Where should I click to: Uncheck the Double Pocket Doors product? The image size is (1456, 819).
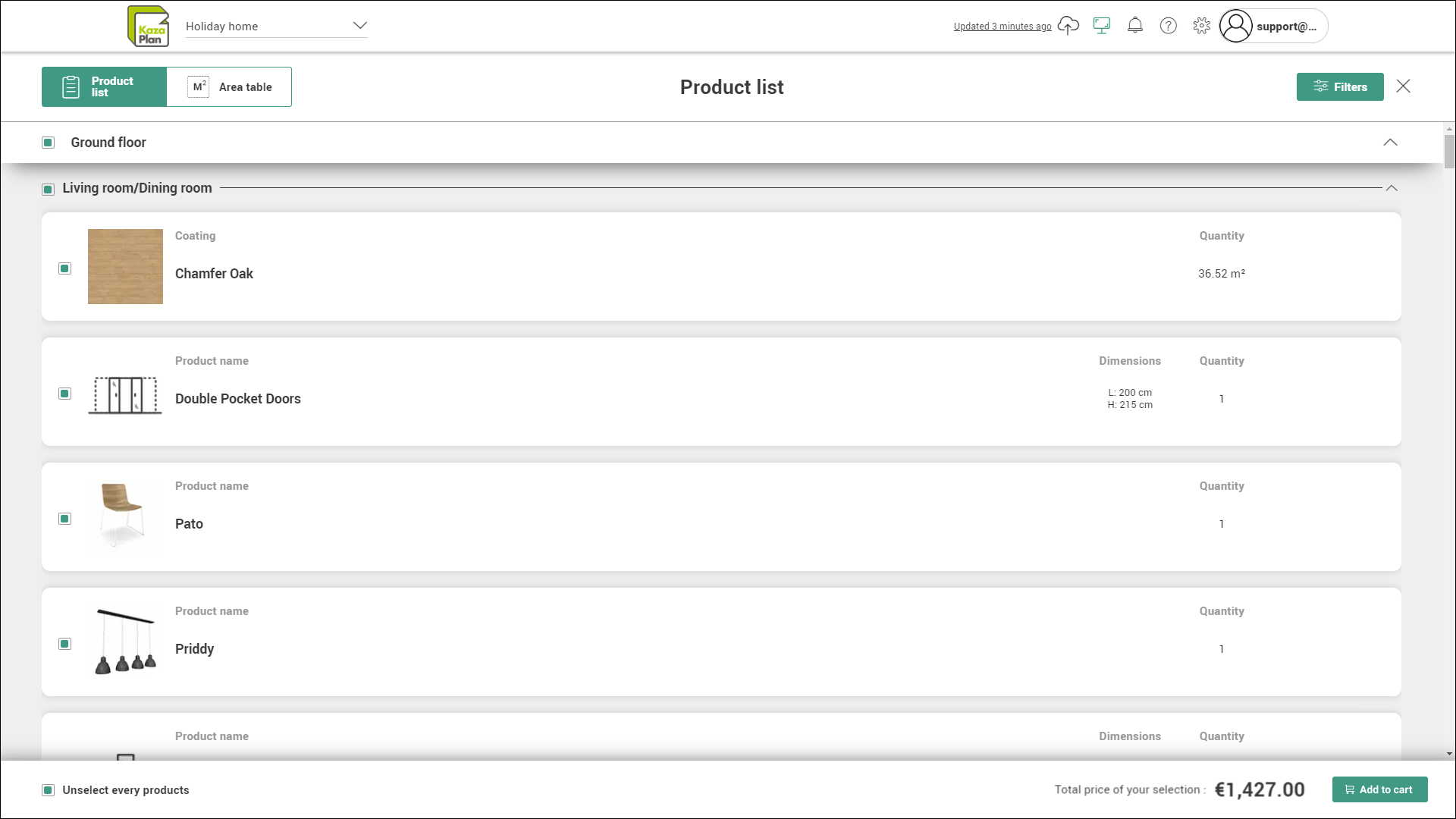point(65,394)
